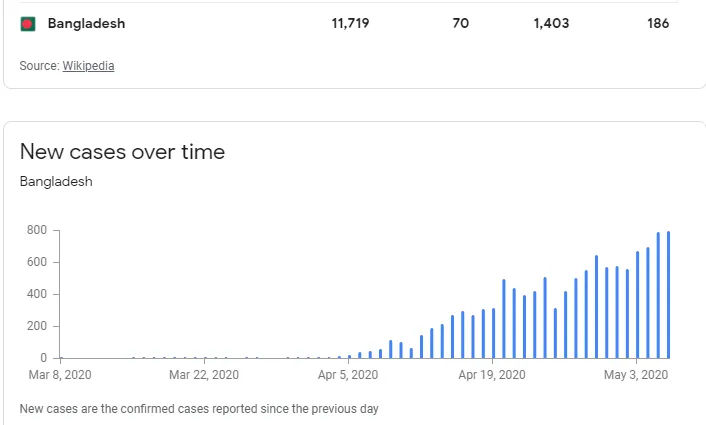Viewport: 706px width, 425px height.
Task: Click the tallest rightmost chart bar
Action: [668, 295]
